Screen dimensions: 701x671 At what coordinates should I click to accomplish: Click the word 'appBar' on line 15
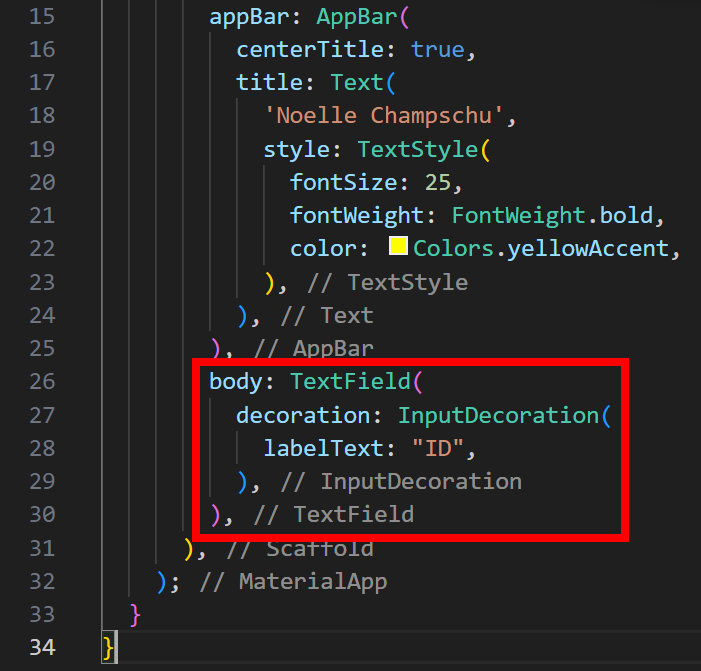pyautogui.click(x=249, y=18)
